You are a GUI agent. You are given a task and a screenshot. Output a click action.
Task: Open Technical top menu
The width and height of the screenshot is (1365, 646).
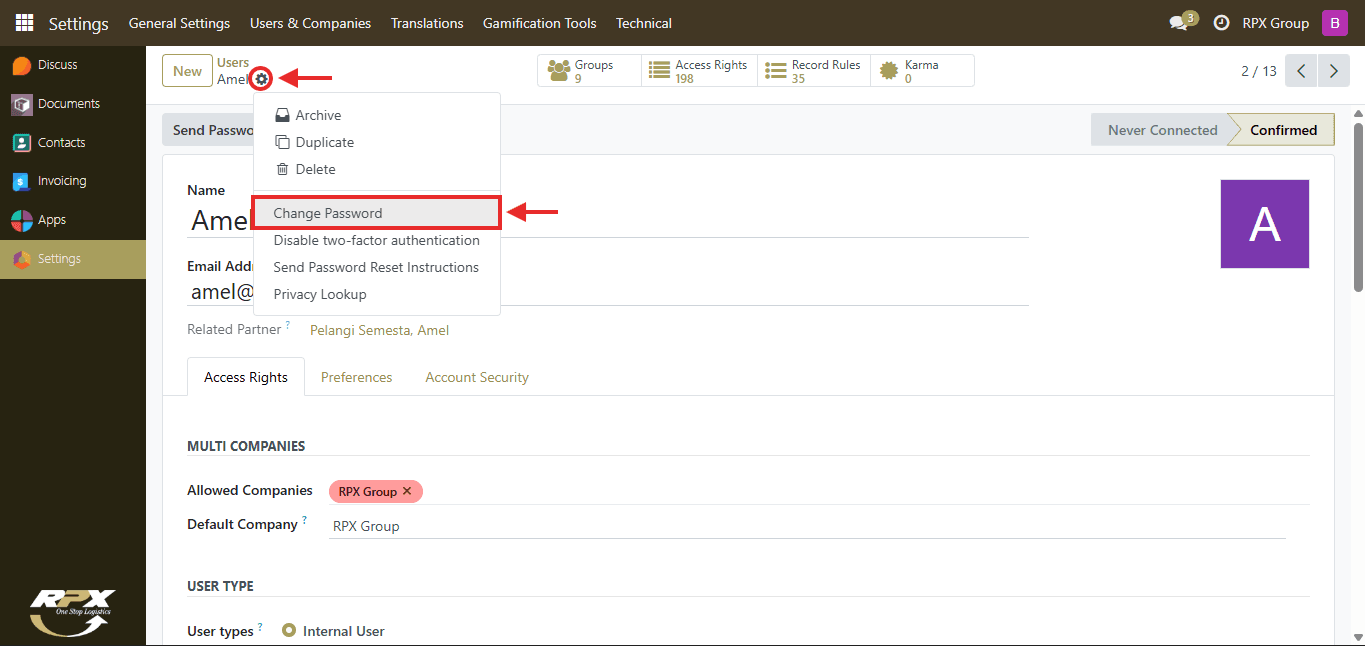pos(644,23)
